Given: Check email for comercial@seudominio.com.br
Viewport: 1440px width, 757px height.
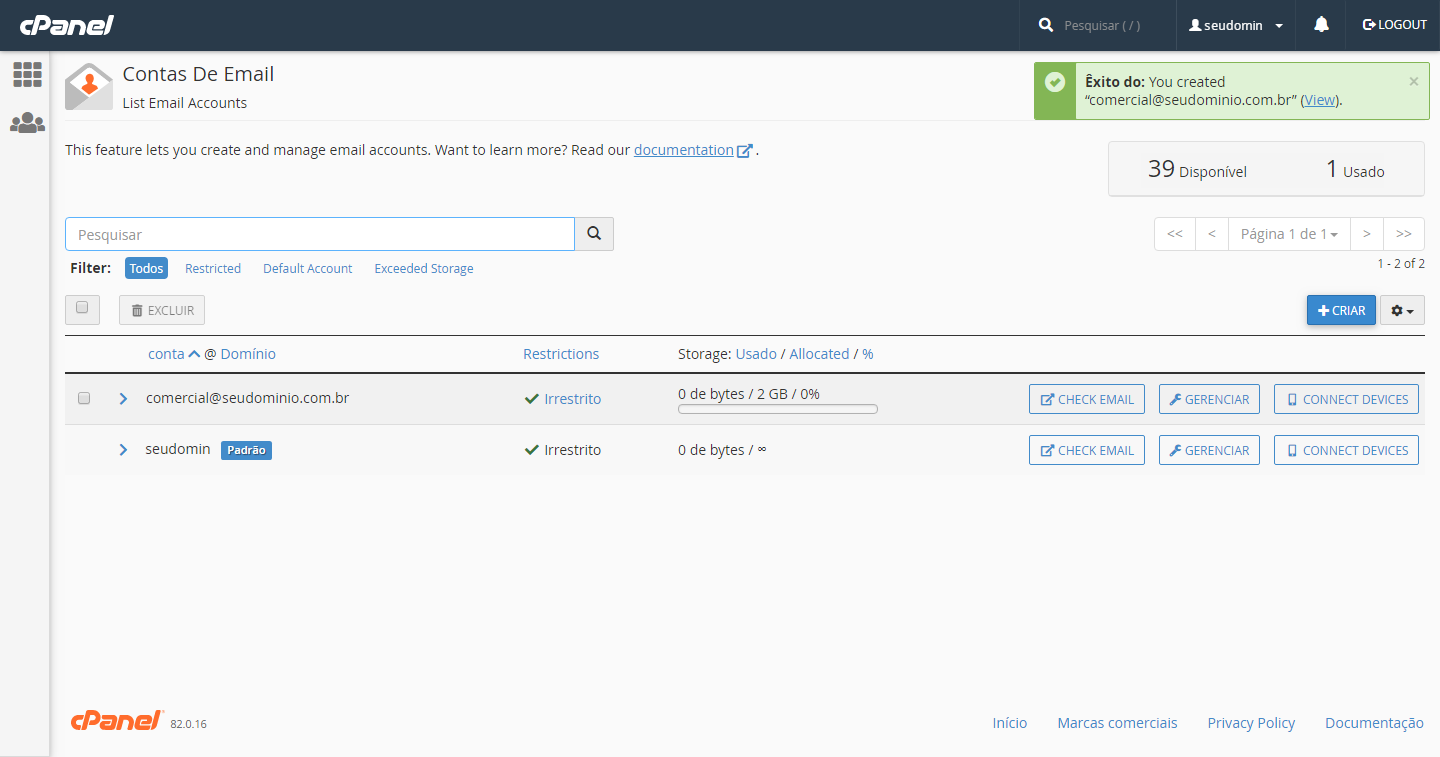Looking at the screenshot, I should 1087,399.
